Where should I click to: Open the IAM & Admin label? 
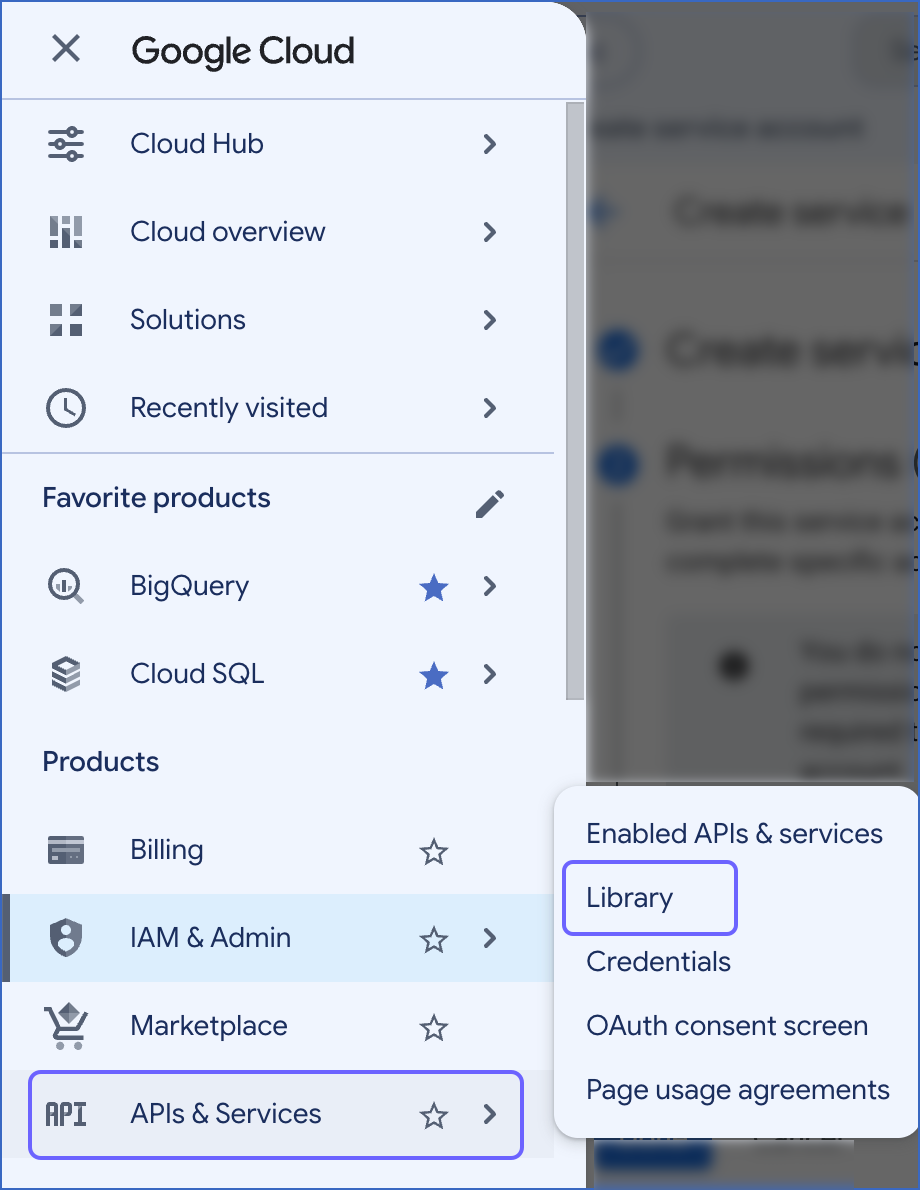tap(210, 938)
